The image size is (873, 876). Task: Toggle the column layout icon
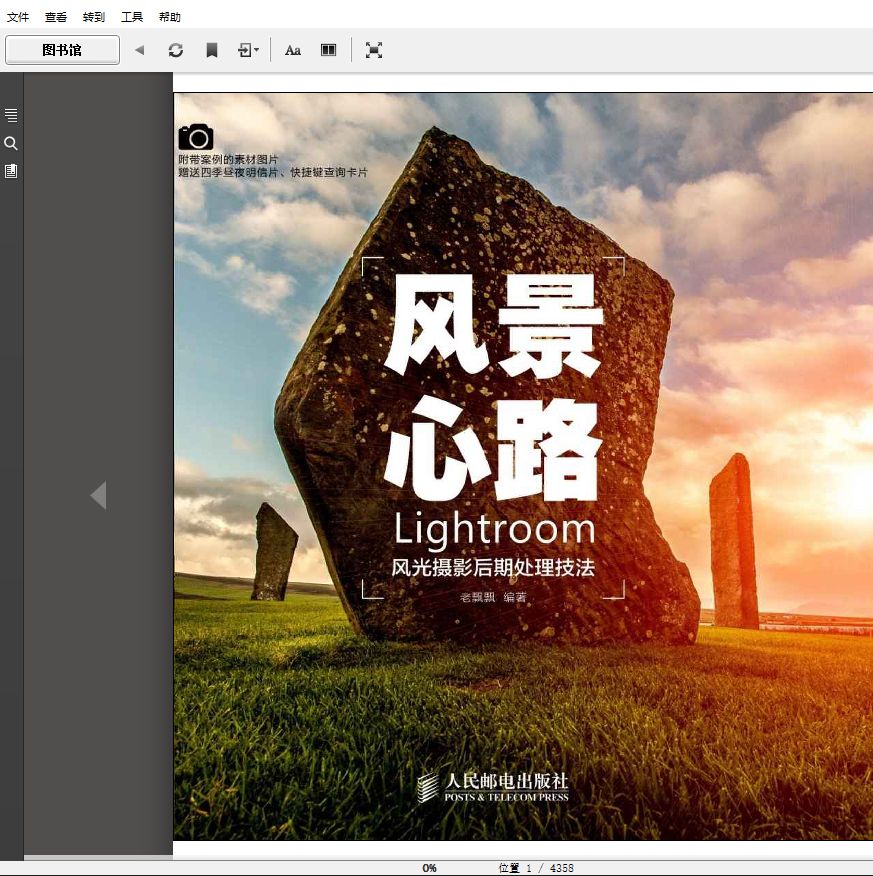[328, 50]
